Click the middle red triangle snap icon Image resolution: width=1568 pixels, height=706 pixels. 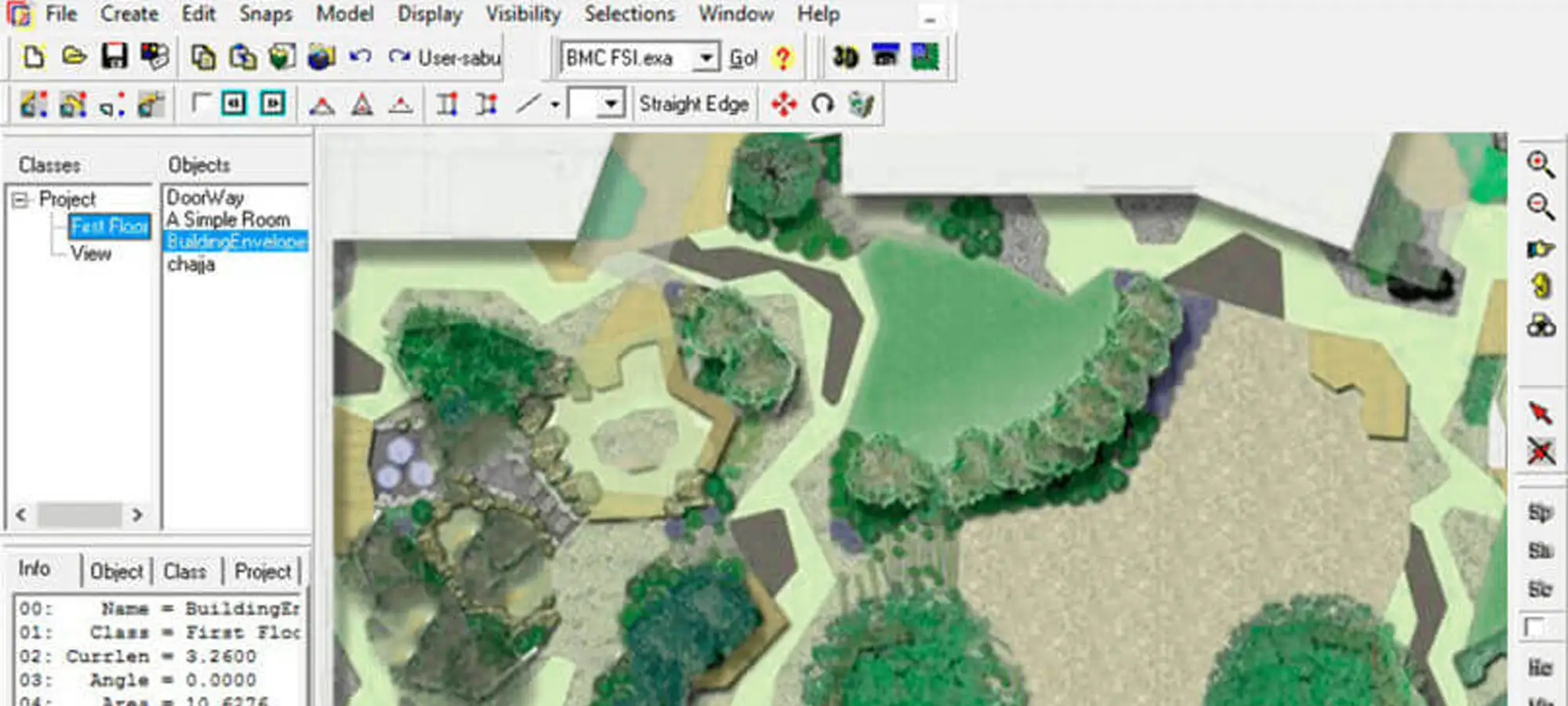coord(361,104)
